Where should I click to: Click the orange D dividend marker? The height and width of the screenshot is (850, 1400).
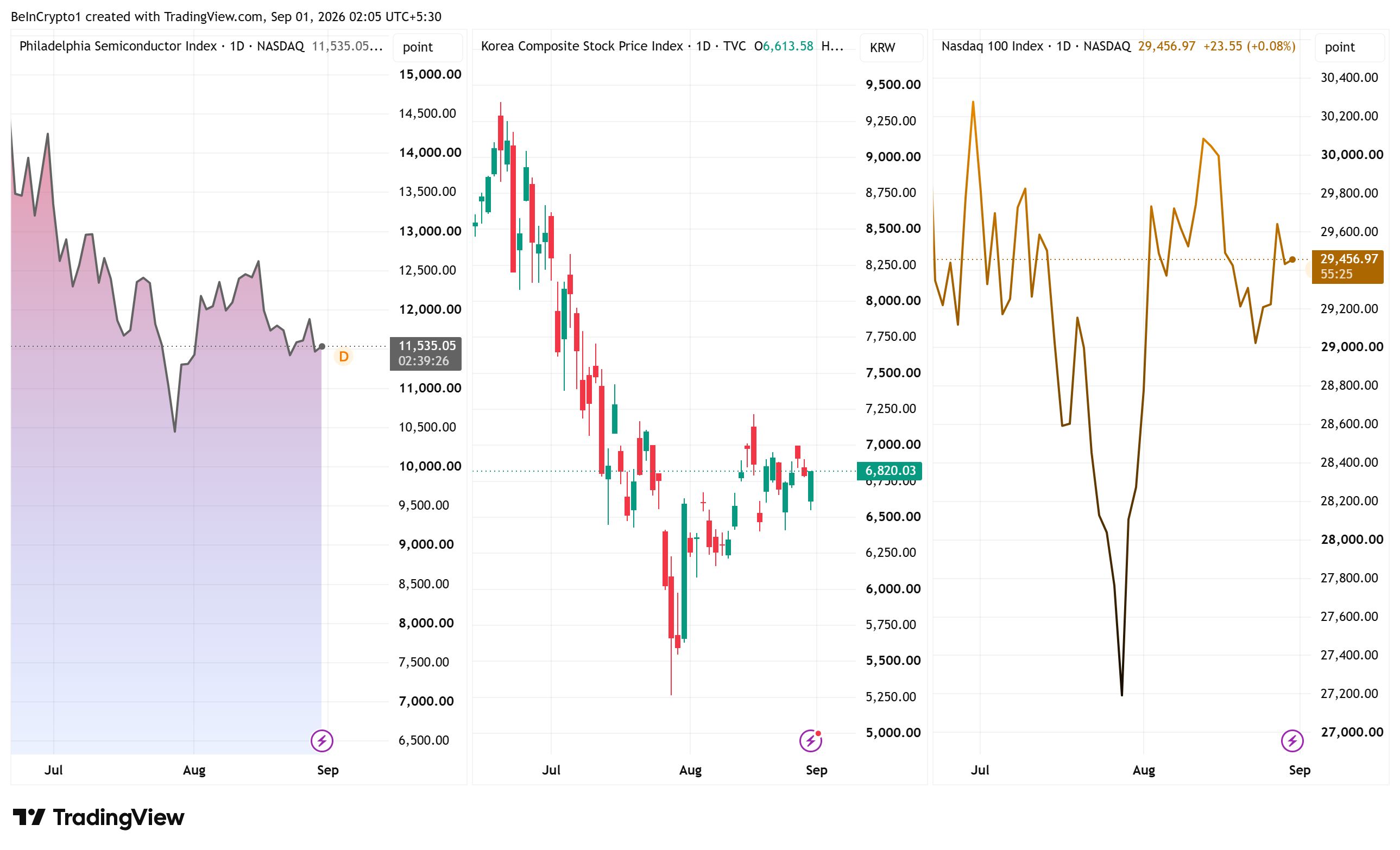coord(343,357)
